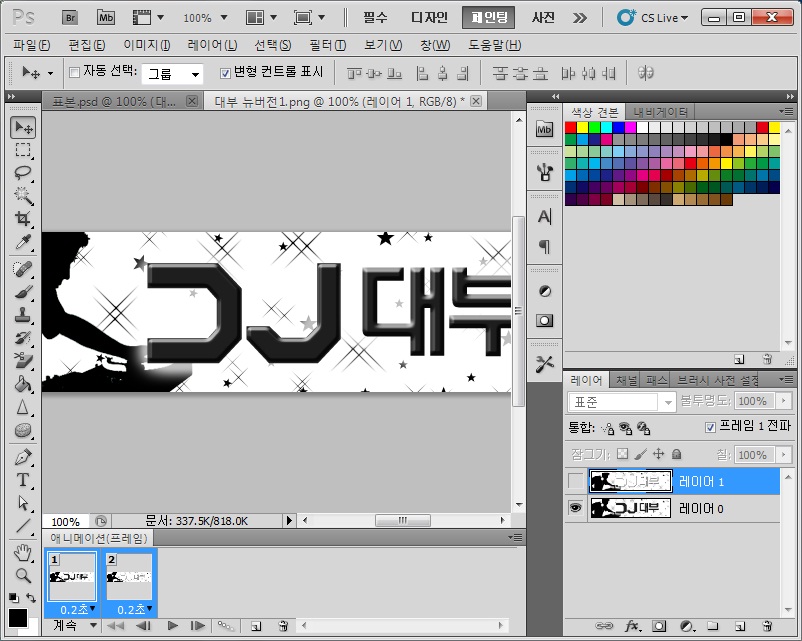Select the Brush tool
The height and width of the screenshot is (641, 802).
click(x=23, y=292)
